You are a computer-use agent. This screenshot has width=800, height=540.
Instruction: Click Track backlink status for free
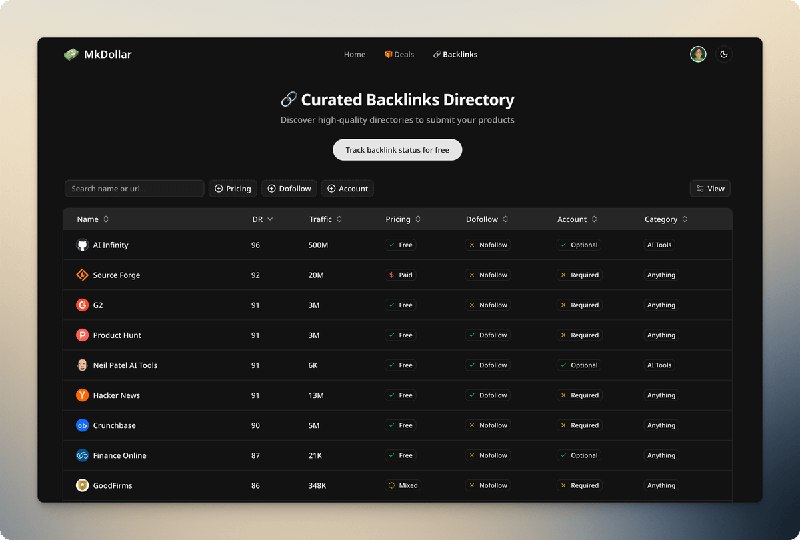click(x=397, y=150)
